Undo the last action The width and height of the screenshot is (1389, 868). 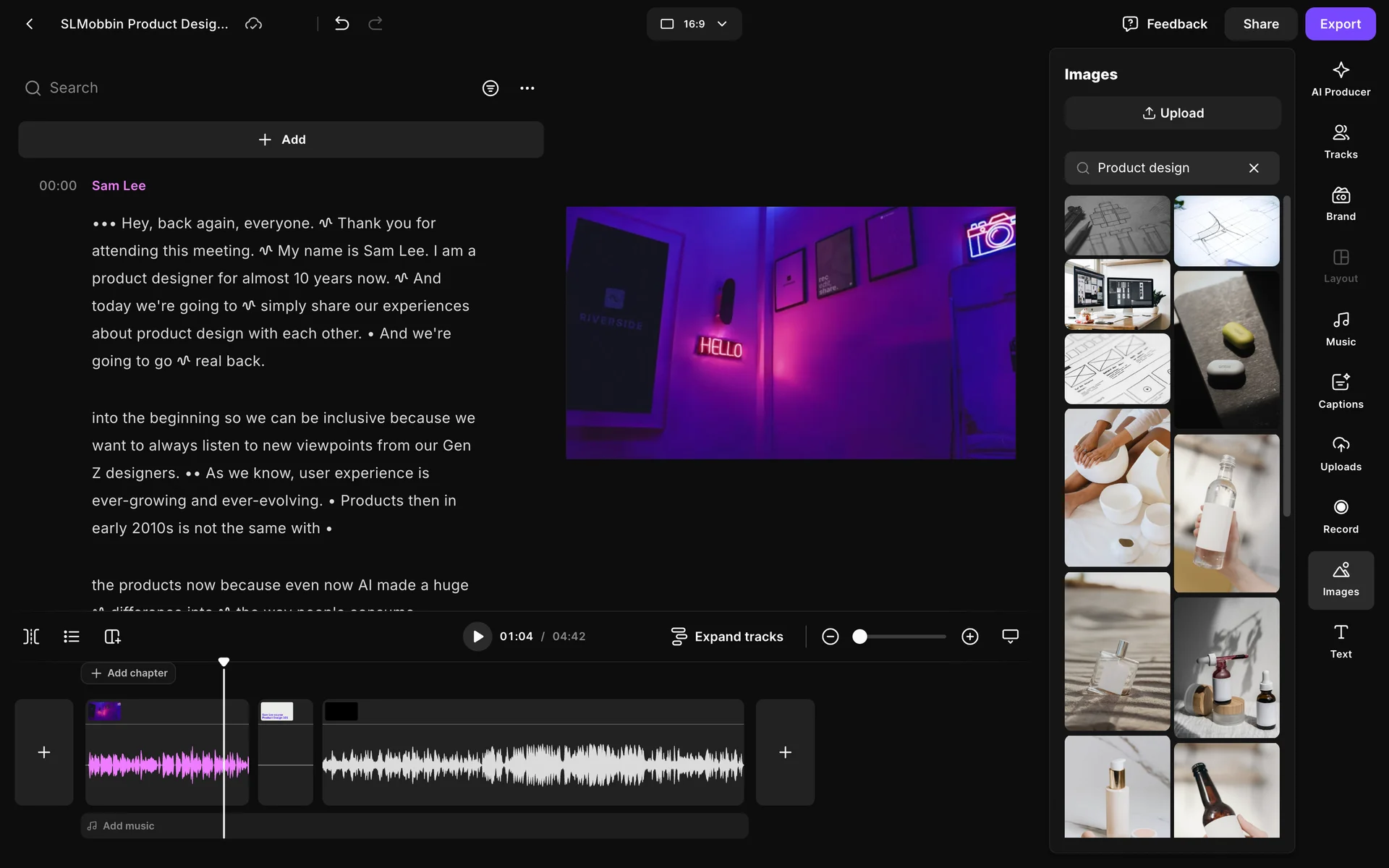click(342, 24)
